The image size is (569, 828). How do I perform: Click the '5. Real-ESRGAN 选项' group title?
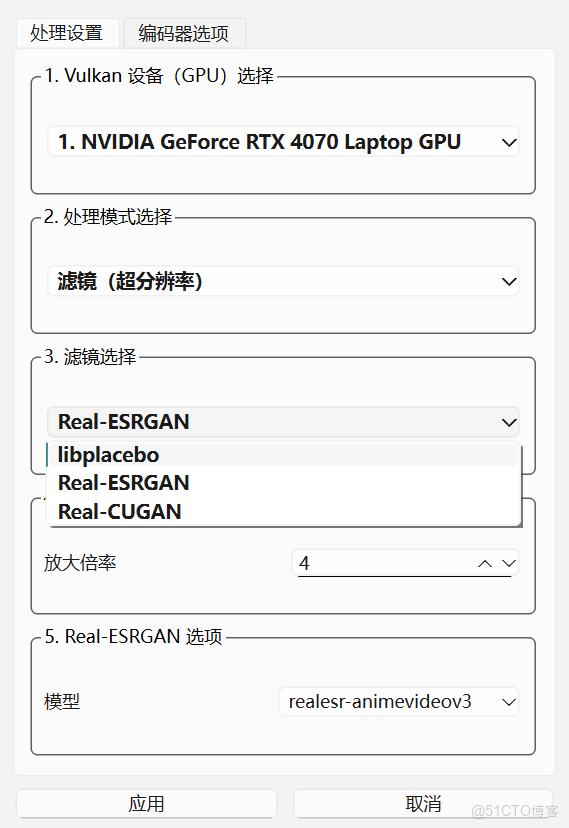[134, 636]
